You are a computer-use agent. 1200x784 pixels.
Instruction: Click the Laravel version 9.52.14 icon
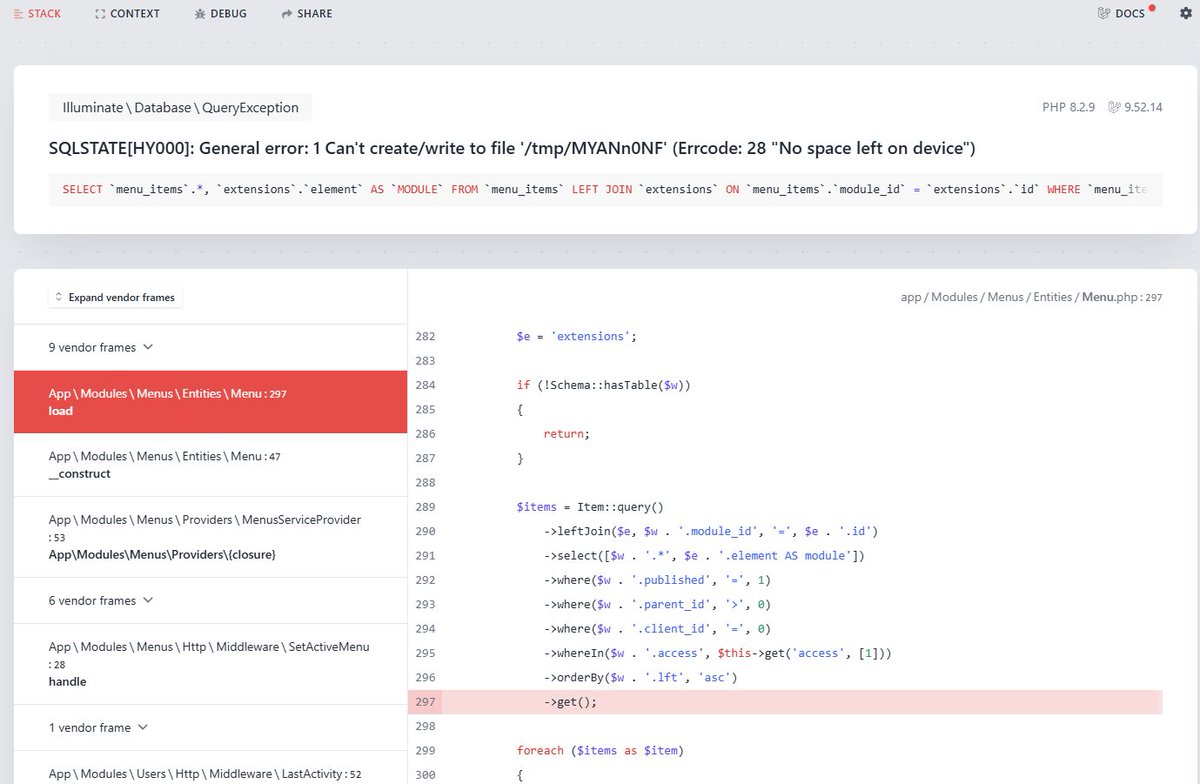pyautogui.click(x=1114, y=107)
